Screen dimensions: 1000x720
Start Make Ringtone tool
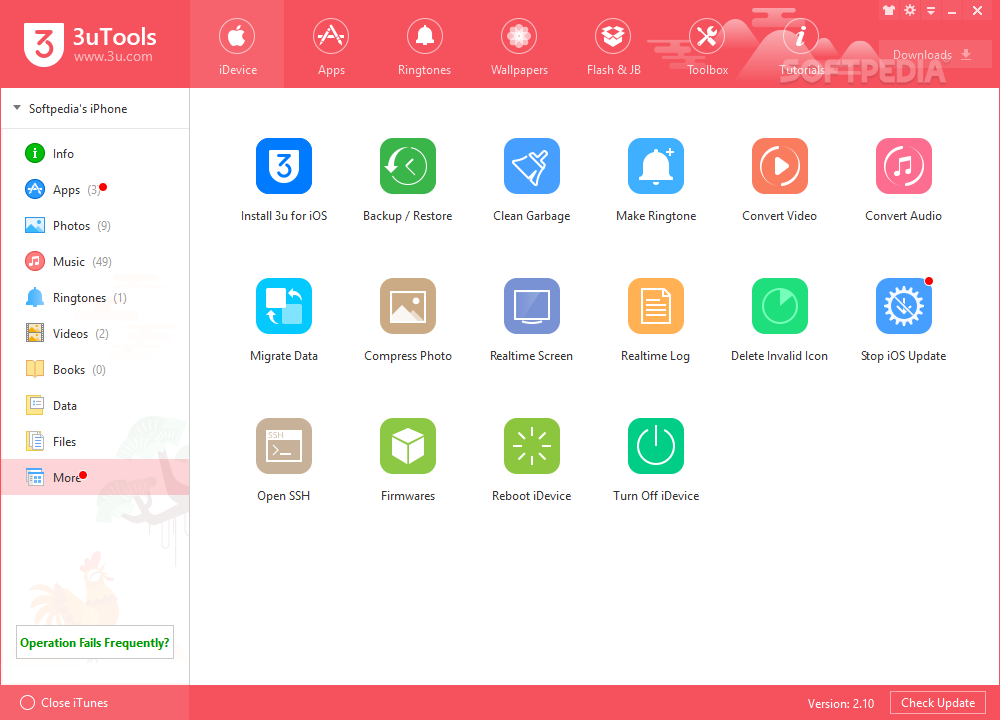pos(656,166)
